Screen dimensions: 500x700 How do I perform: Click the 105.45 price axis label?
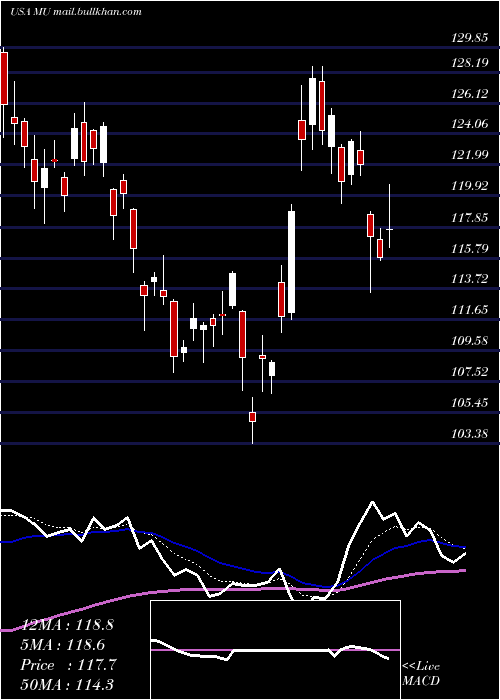coord(470,403)
